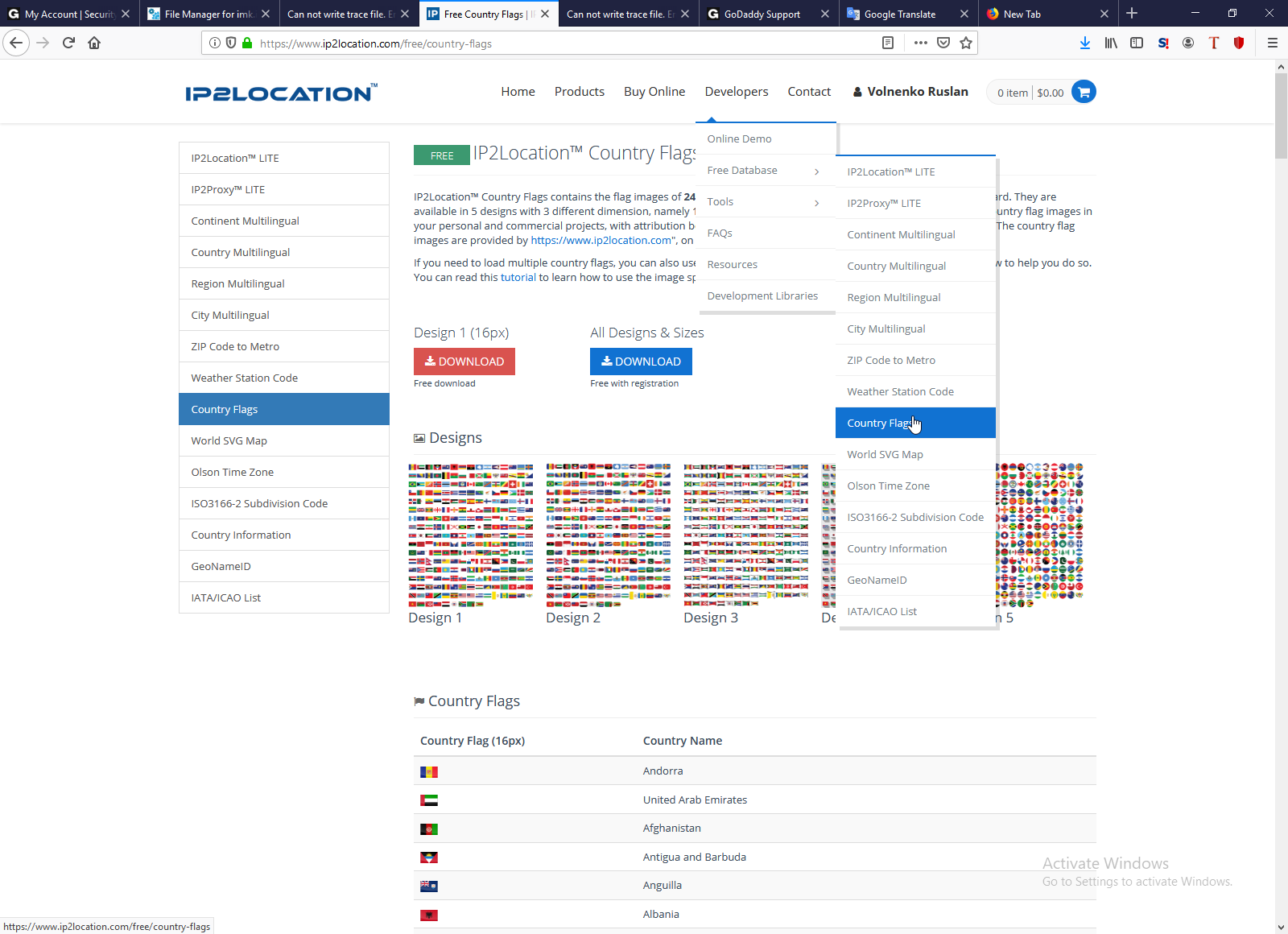Close the GoDaddy Support tab

tap(825, 14)
